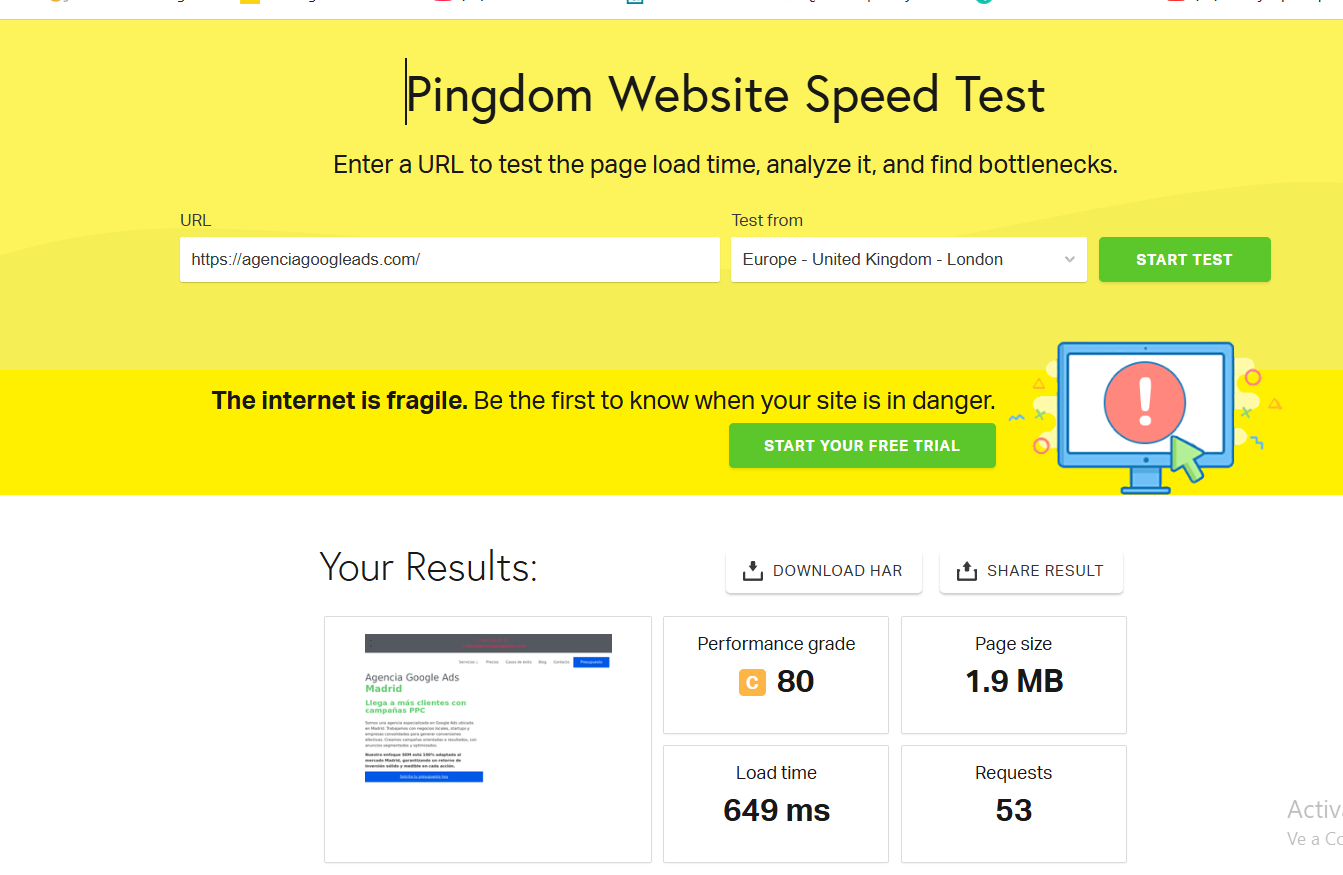This screenshot has width=1343, height=875.
Task: Click START YOUR FREE TRIAL button
Action: pyautogui.click(x=862, y=446)
